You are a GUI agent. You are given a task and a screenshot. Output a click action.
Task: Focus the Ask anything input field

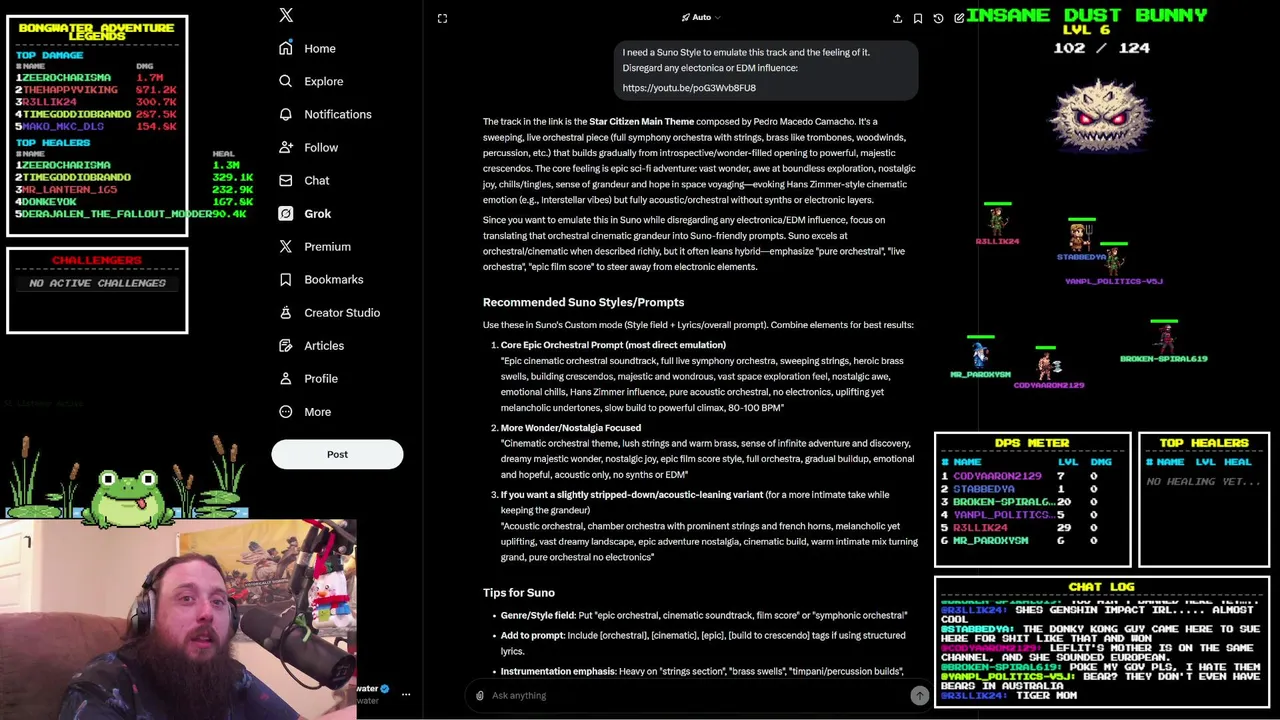pos(698,695)
